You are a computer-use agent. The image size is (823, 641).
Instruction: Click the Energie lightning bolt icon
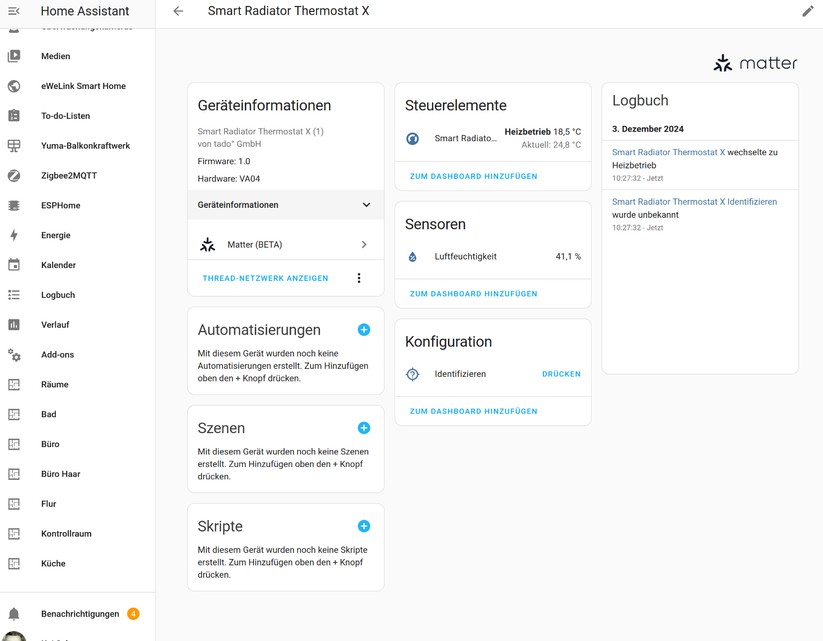tap(14, 235)
